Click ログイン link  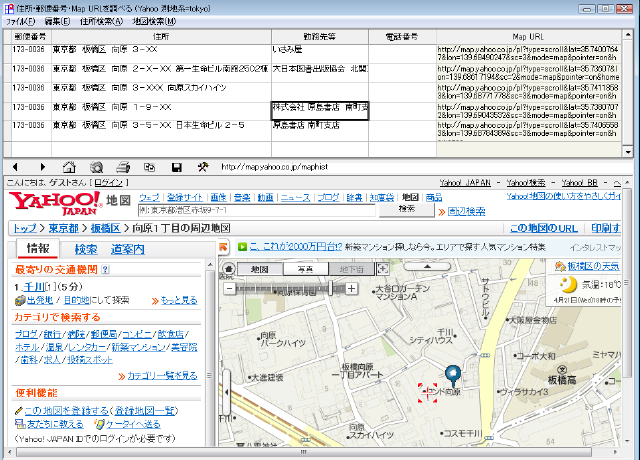coord(108,183)
